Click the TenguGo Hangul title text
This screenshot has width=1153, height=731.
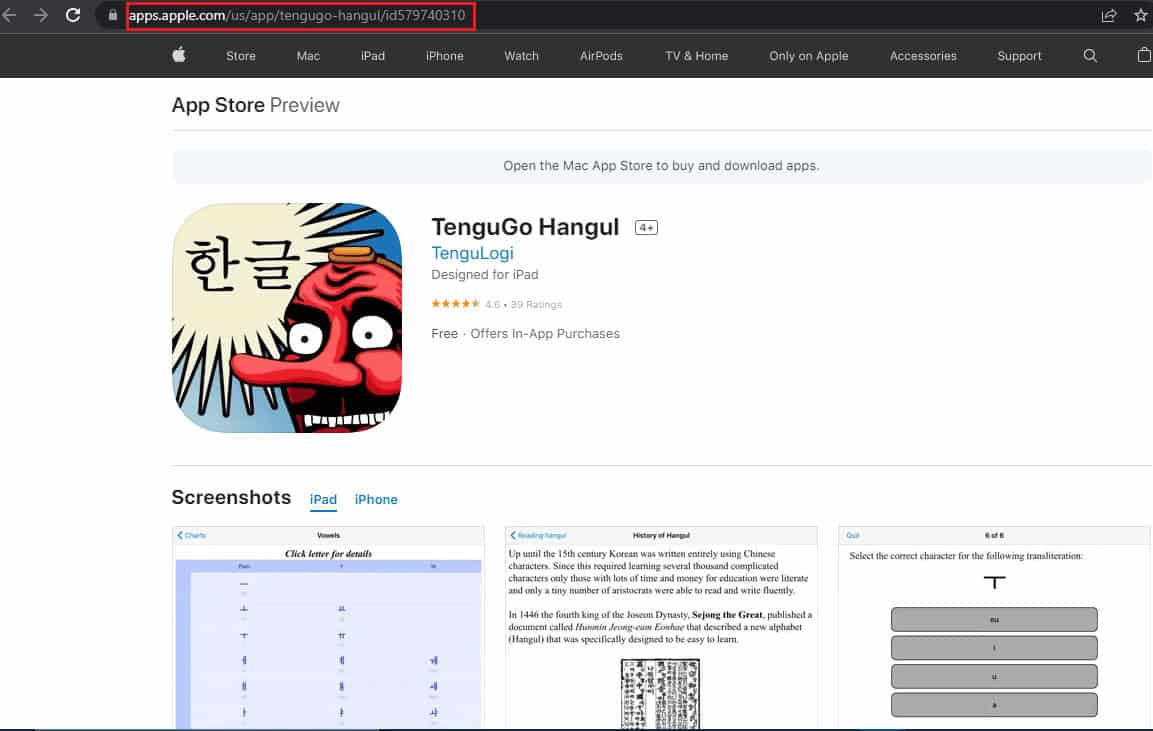(x=525, y=227)
